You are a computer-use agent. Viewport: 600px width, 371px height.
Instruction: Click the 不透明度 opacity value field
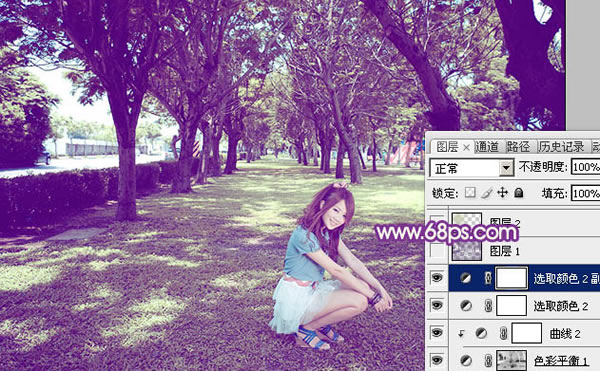point(585,167)
